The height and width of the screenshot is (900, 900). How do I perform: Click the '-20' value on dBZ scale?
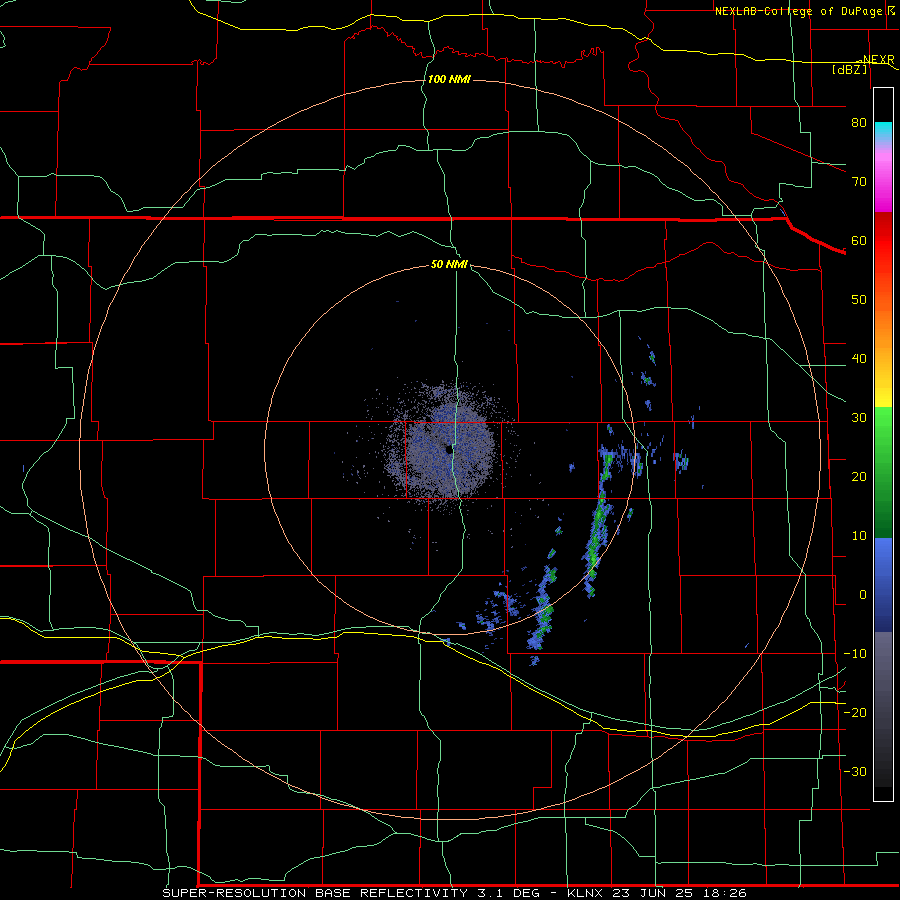click(855, 712)
